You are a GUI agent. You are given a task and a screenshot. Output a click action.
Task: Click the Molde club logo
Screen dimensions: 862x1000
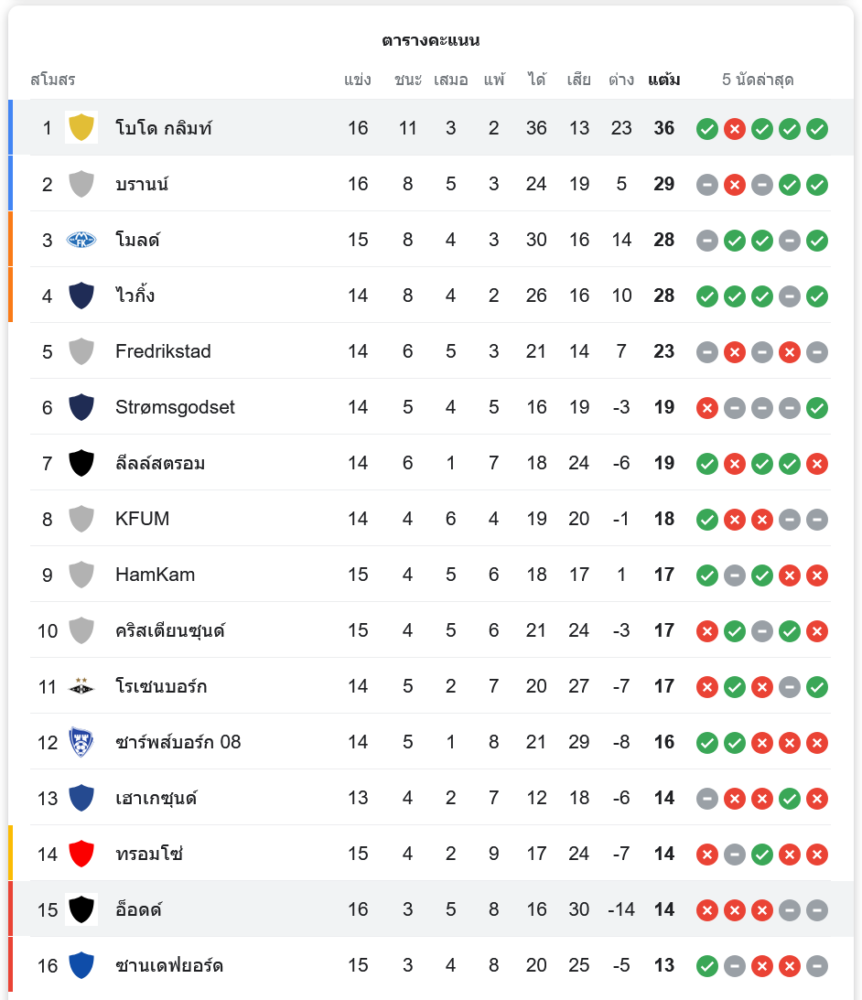tap(82, 240)
